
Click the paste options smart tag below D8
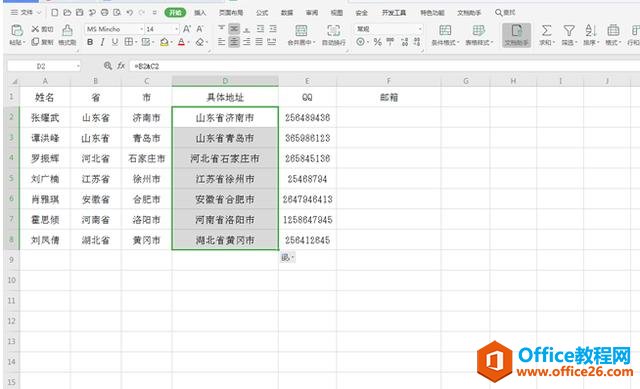click(287, 257)
